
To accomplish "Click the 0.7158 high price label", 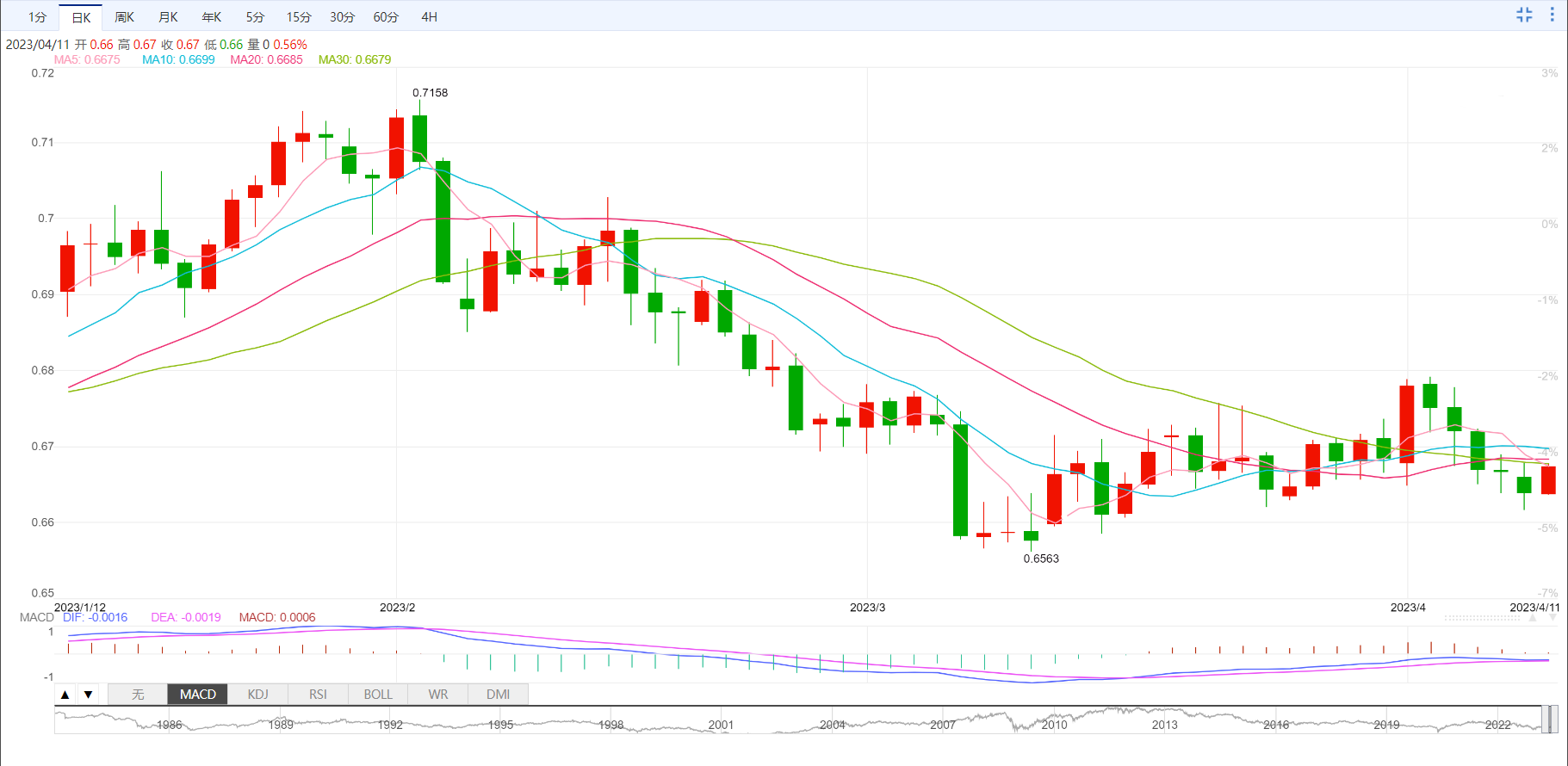I will 430,93.
